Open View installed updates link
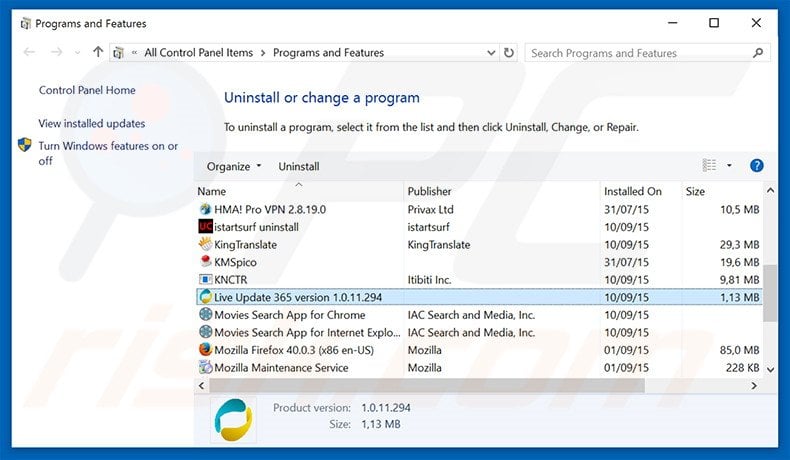The height and width of the screenshot is (460, 790). pos(92,123)
